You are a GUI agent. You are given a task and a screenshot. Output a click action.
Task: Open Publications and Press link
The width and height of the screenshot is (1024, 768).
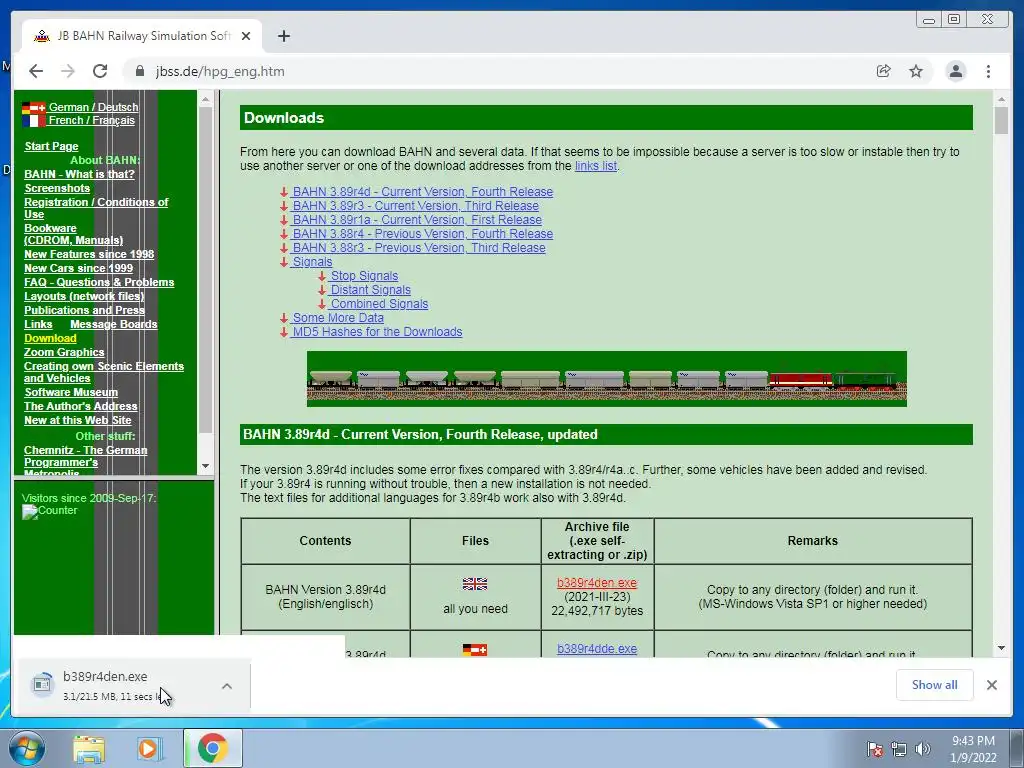point(84,310)
